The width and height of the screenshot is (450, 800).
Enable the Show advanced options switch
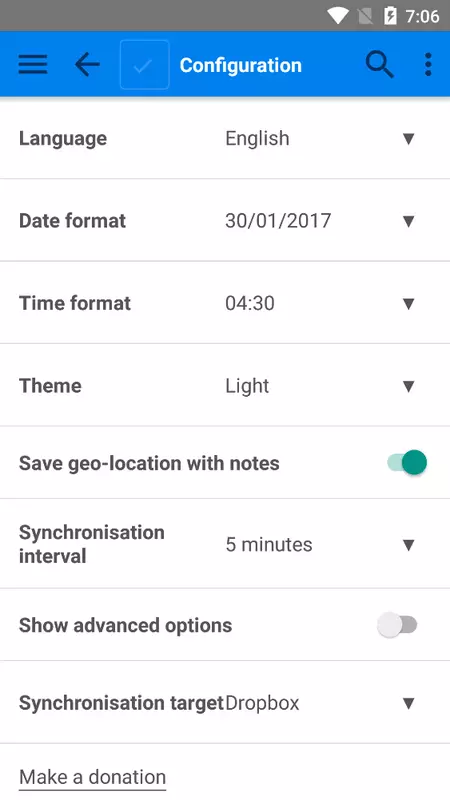pos(397,624)
